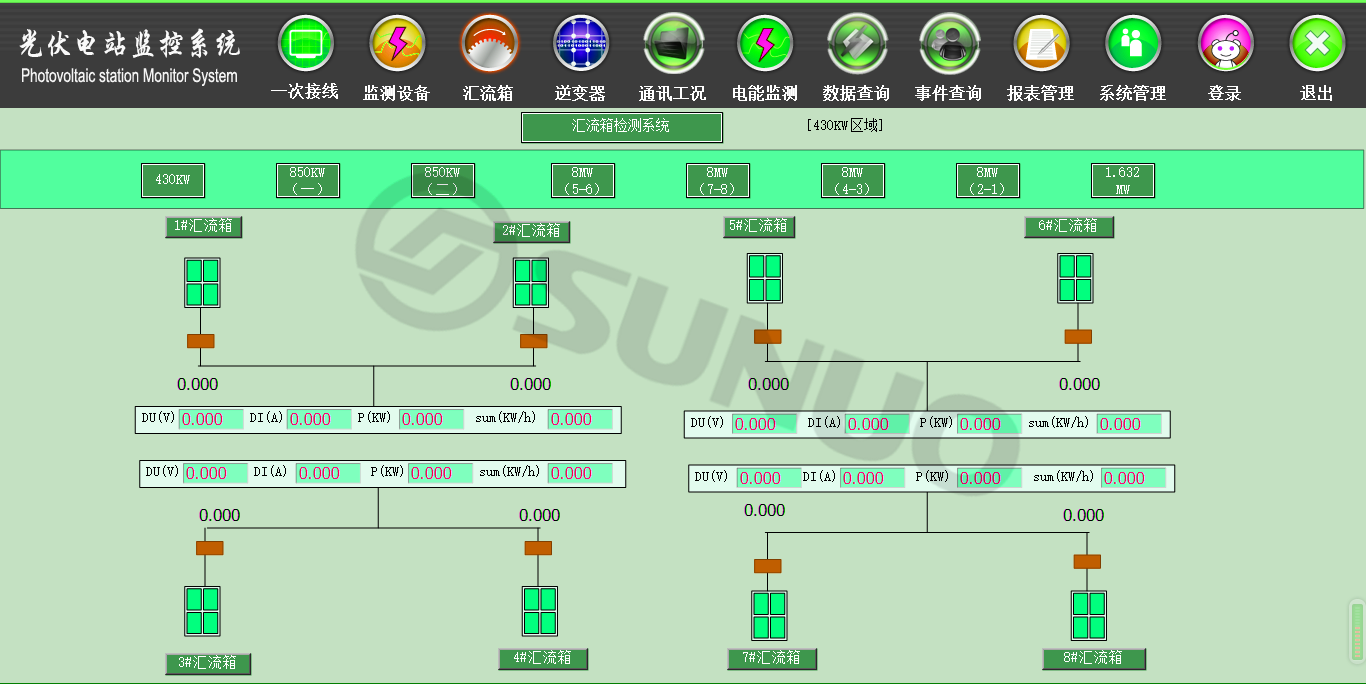Toggle the orange breaker under 5#汇流箱

pyautogui.click(x=767, y=337)
